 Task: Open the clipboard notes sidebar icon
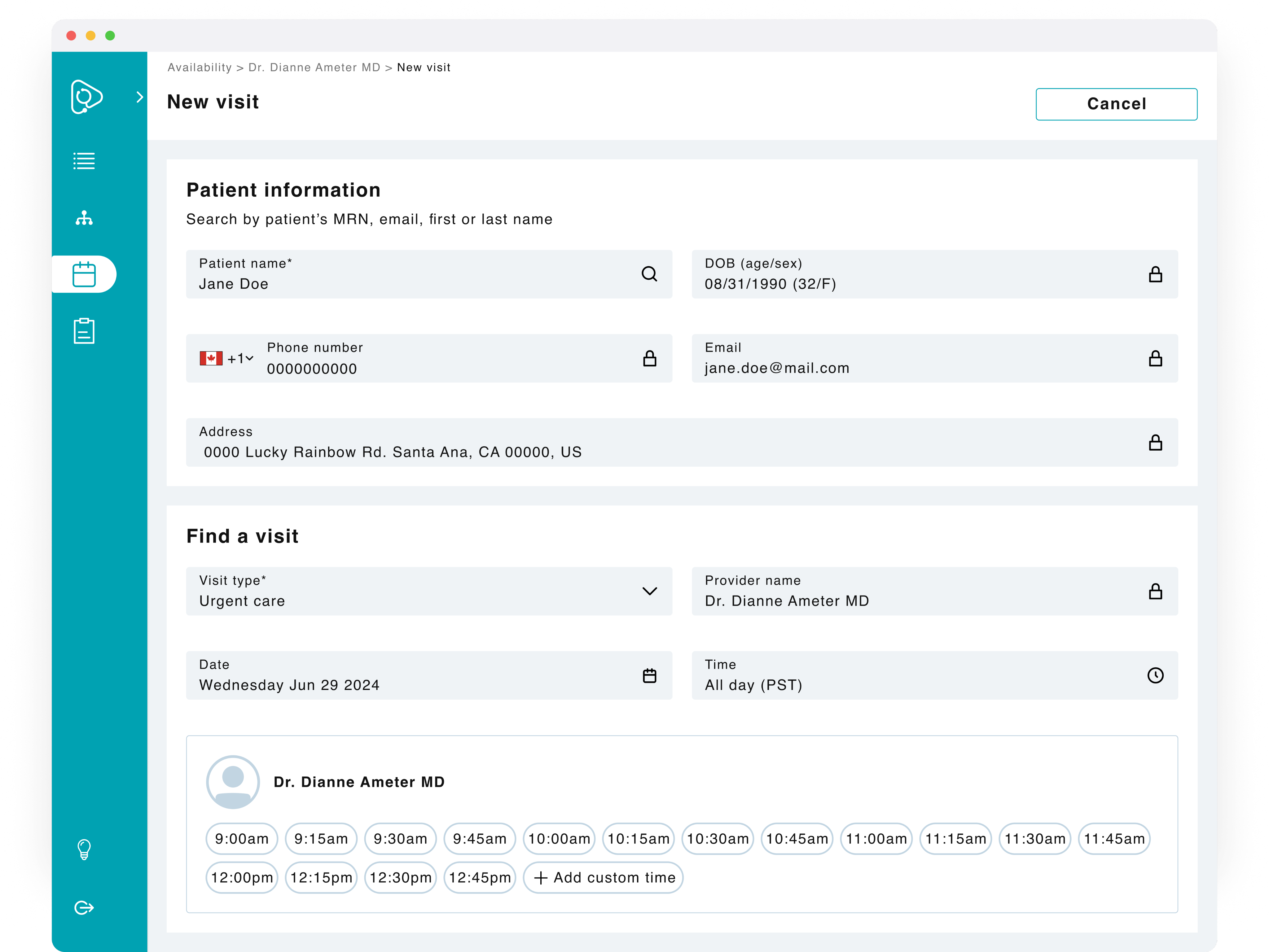pos(84,330)
